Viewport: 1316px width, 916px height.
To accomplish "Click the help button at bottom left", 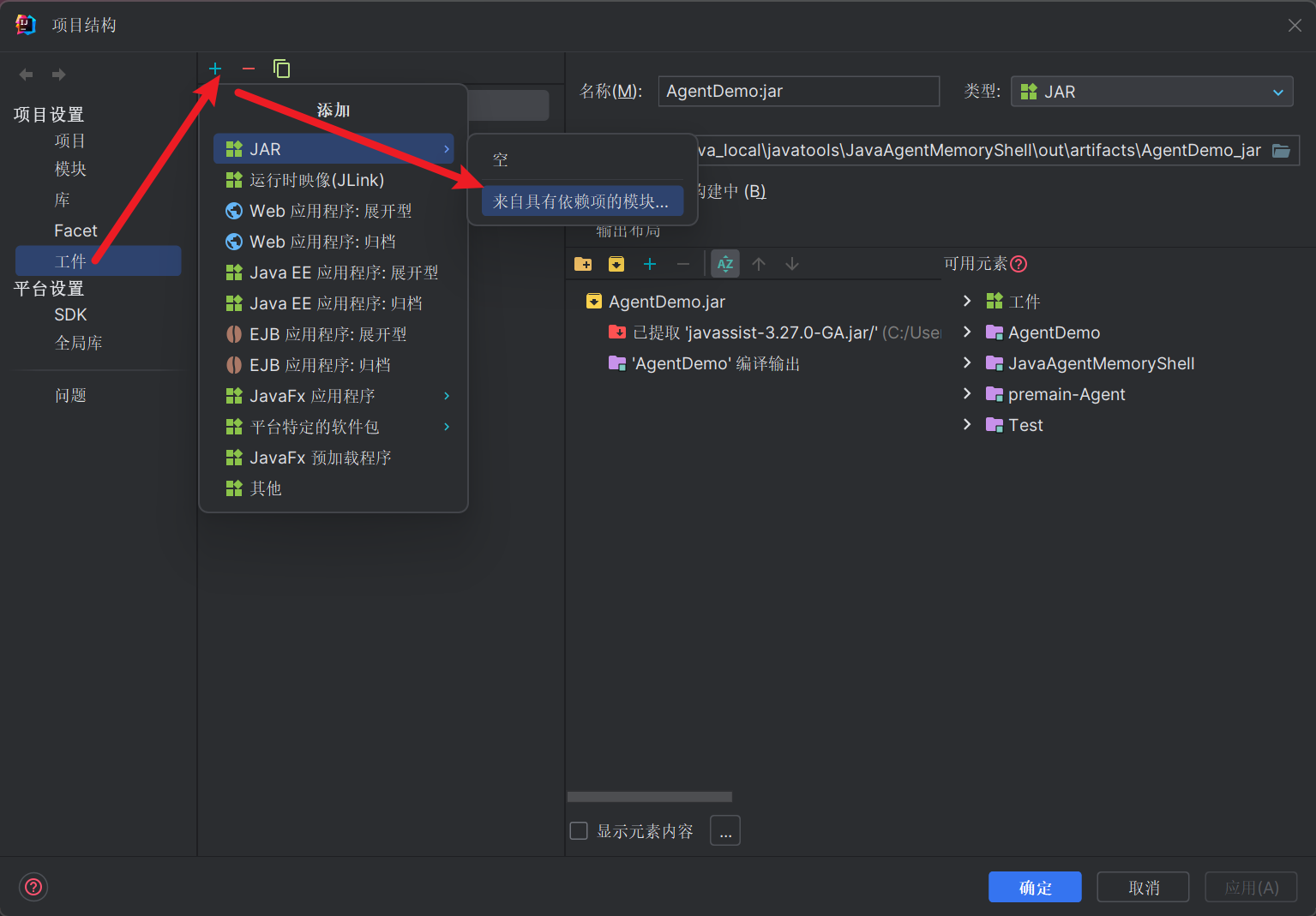I will (x=33, y=887).
